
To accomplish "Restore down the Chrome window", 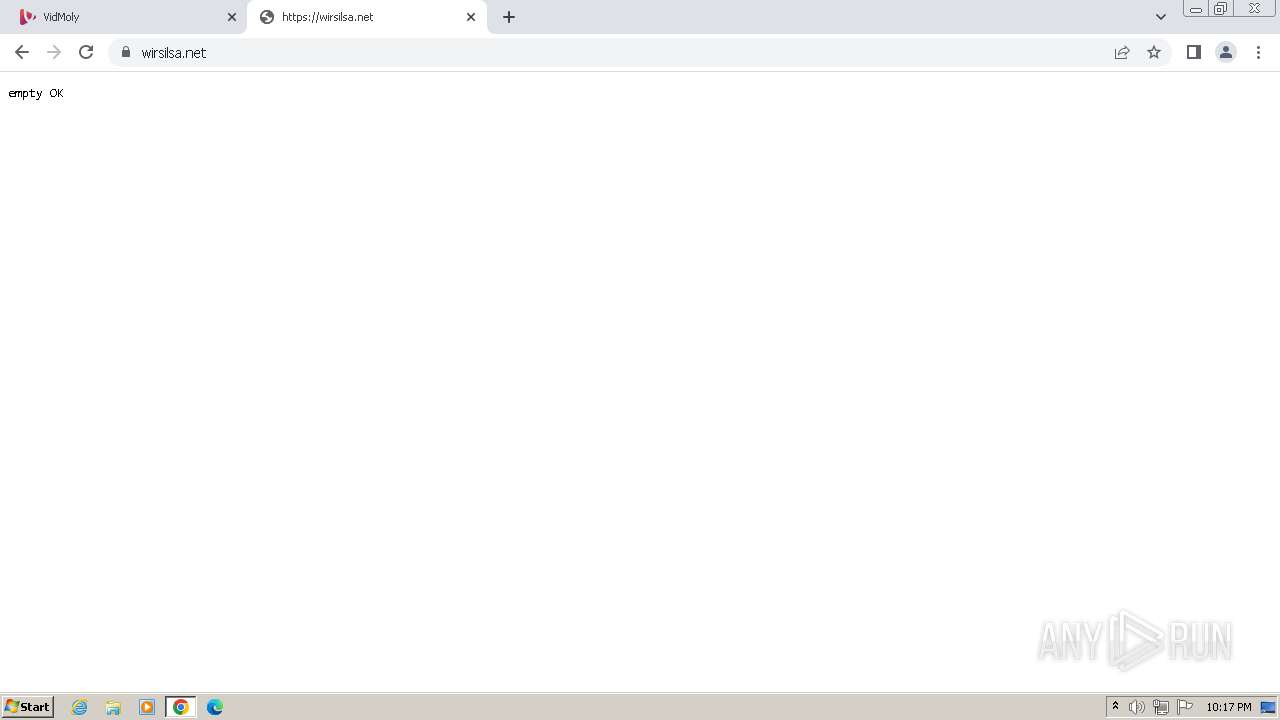I will (1221, 9).
